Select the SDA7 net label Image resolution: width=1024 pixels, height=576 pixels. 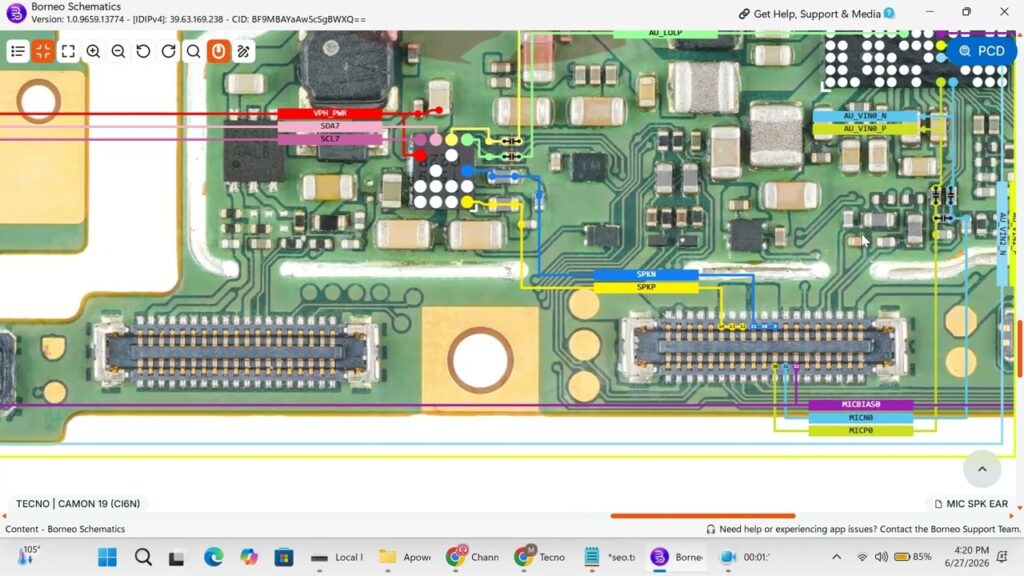330,126
